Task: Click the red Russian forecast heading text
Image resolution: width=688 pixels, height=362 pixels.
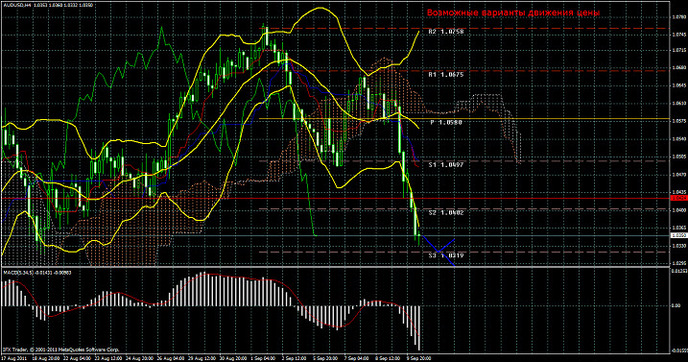Action: [513, 13]
